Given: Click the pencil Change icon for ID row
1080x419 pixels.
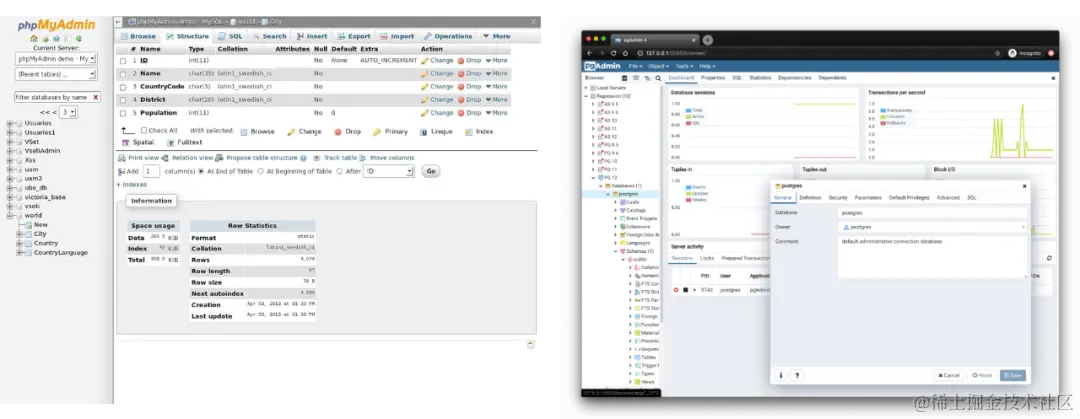Looking at the screenshot, I should point(425,60).
